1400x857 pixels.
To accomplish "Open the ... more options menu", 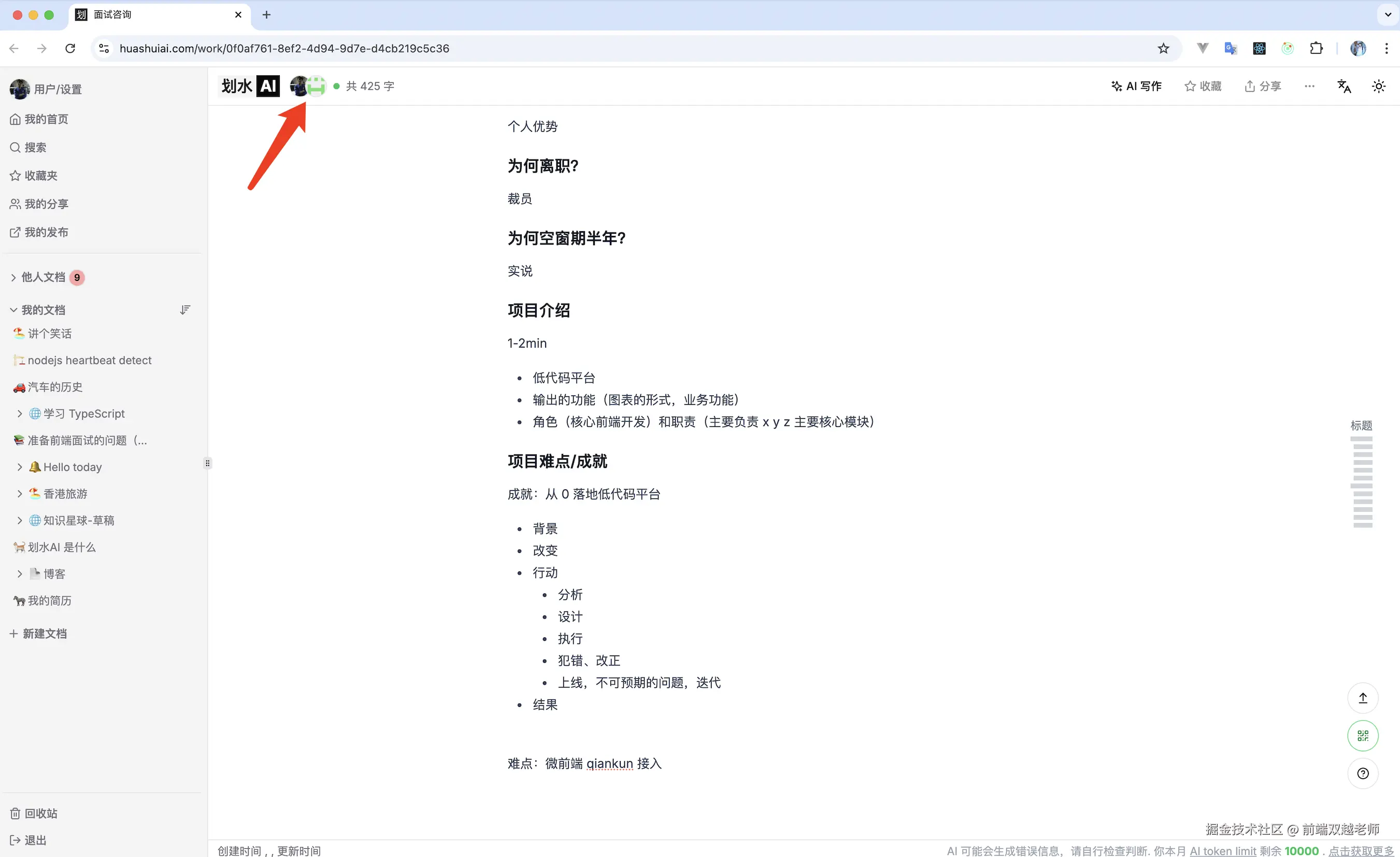I will click(1309, 86).
